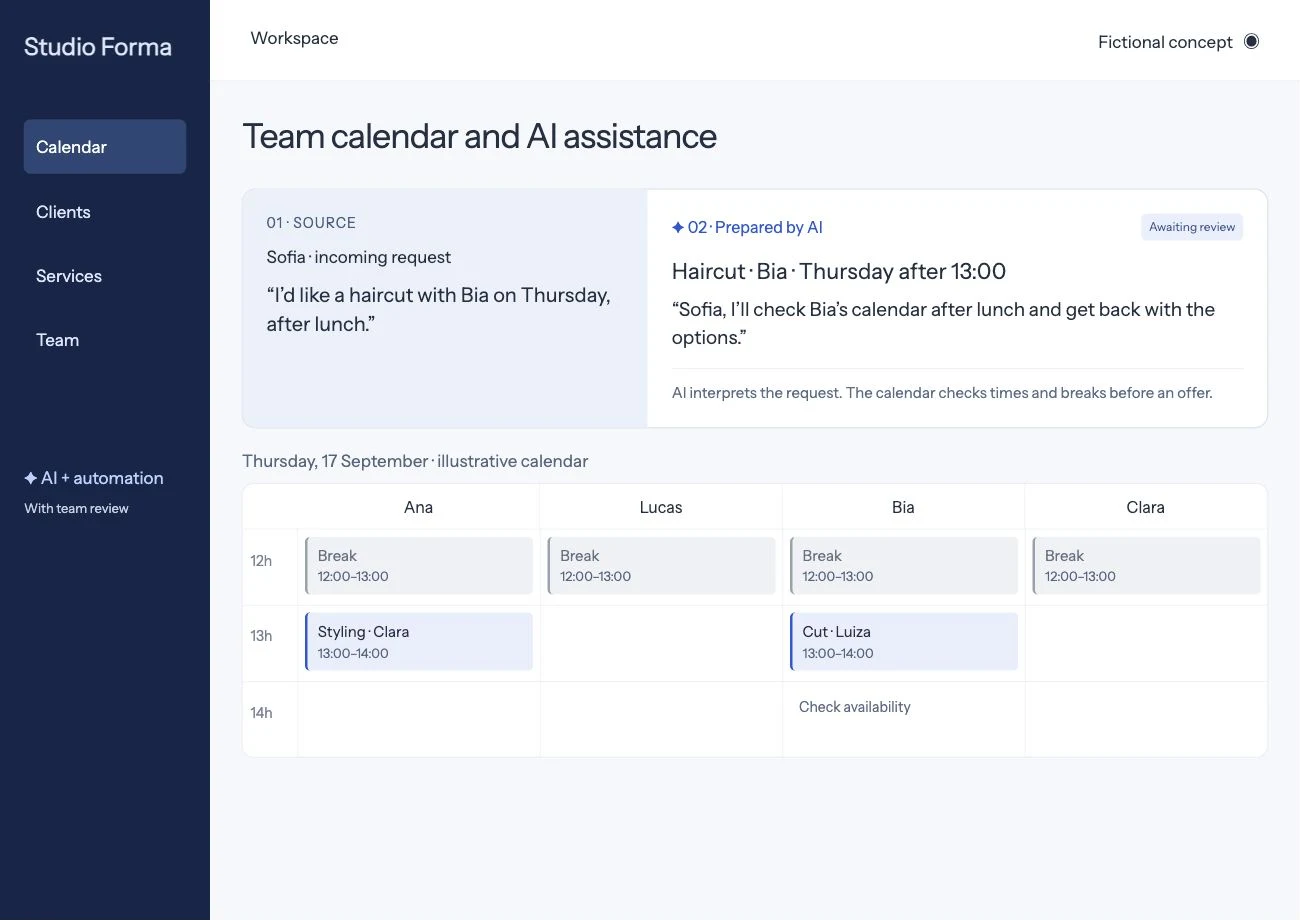Open the 'Styling · Clara' appointment
This screenshot has height=920, width=1300.
pyautogui.click(x=419, y=642)
